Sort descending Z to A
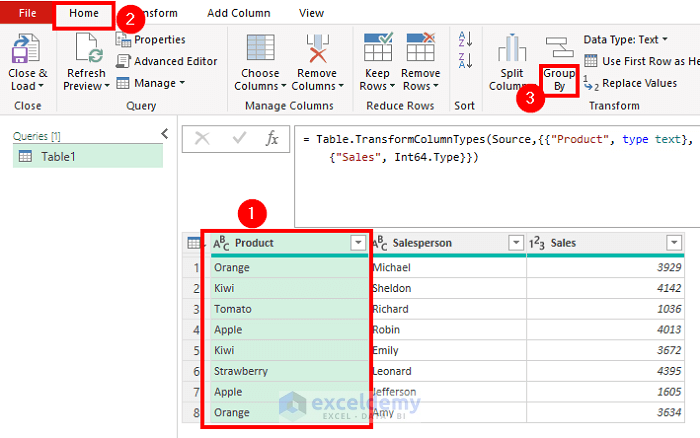 click(465, 60)
